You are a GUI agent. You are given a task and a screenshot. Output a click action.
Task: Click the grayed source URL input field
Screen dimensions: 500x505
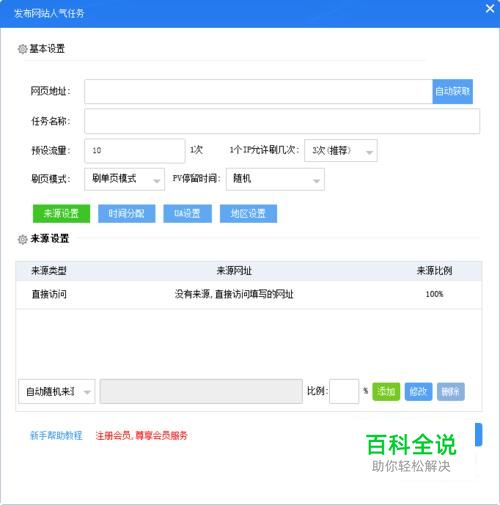pos(201,392)
